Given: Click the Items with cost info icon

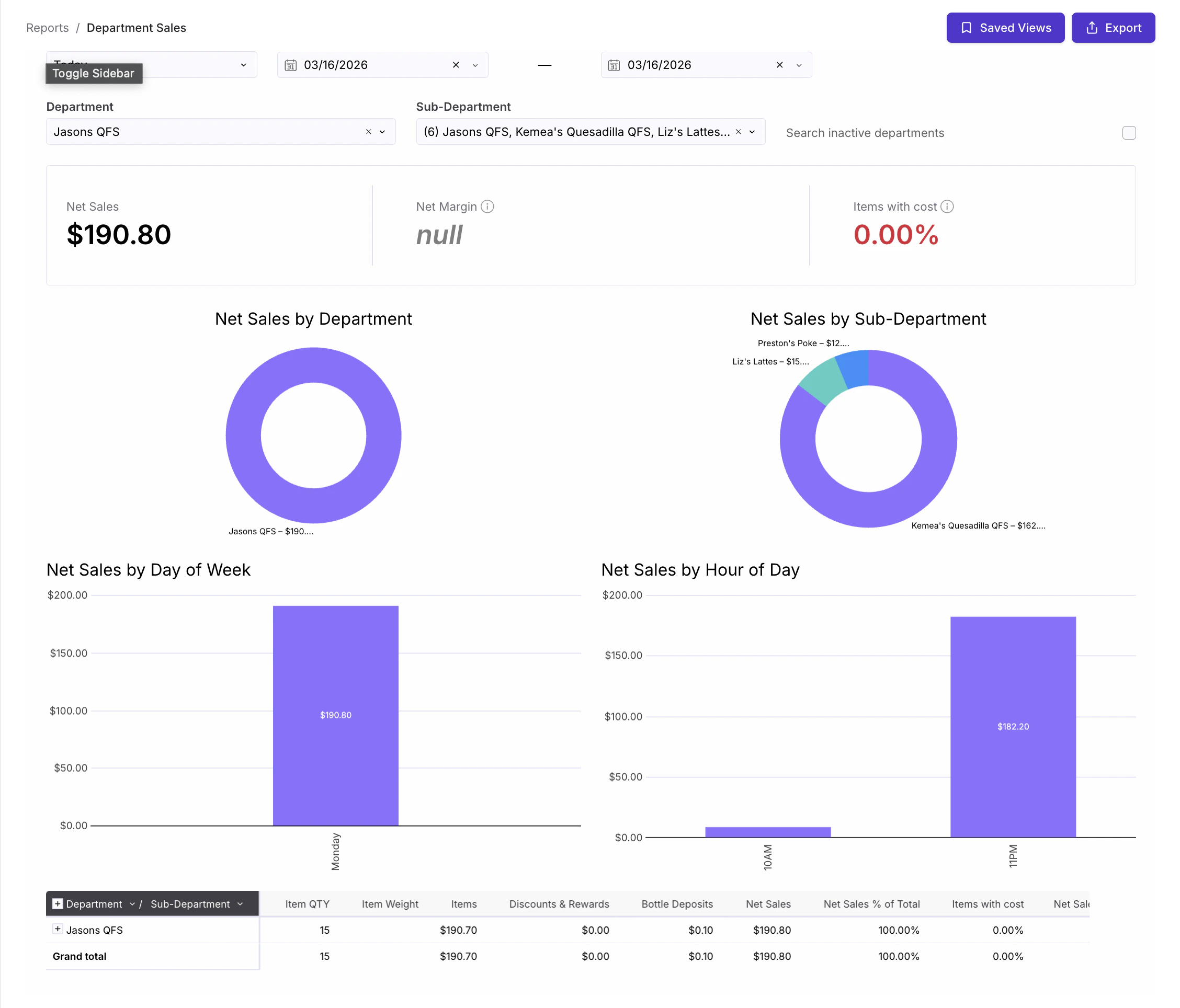Looking at the screenshot, I should 947,207.
